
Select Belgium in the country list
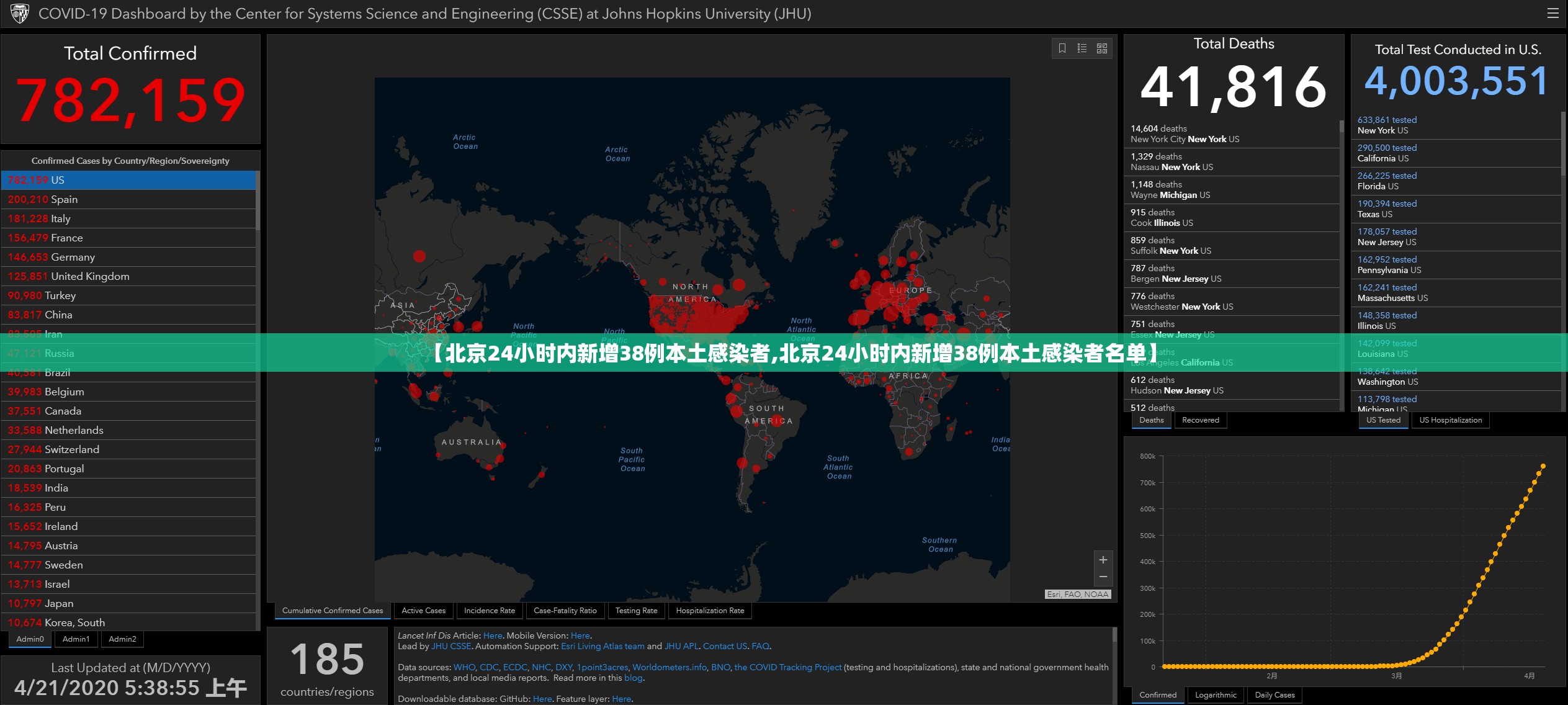point(128,392)
